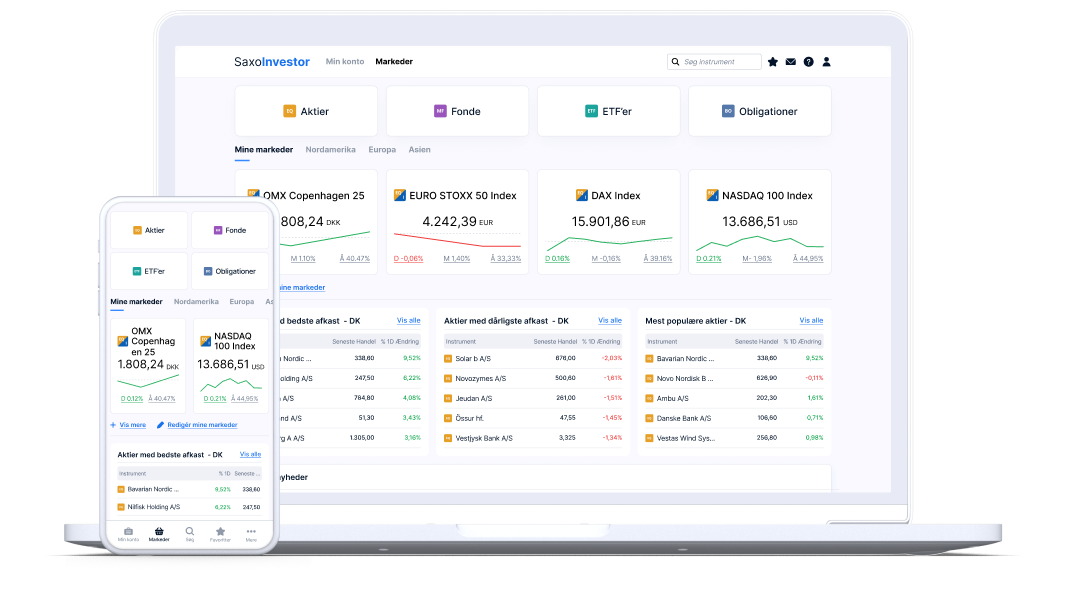The image size is (1080, 589).
Task: Click Vis alle for bedste afkast on laptop
Action: (x=408, y=321)
